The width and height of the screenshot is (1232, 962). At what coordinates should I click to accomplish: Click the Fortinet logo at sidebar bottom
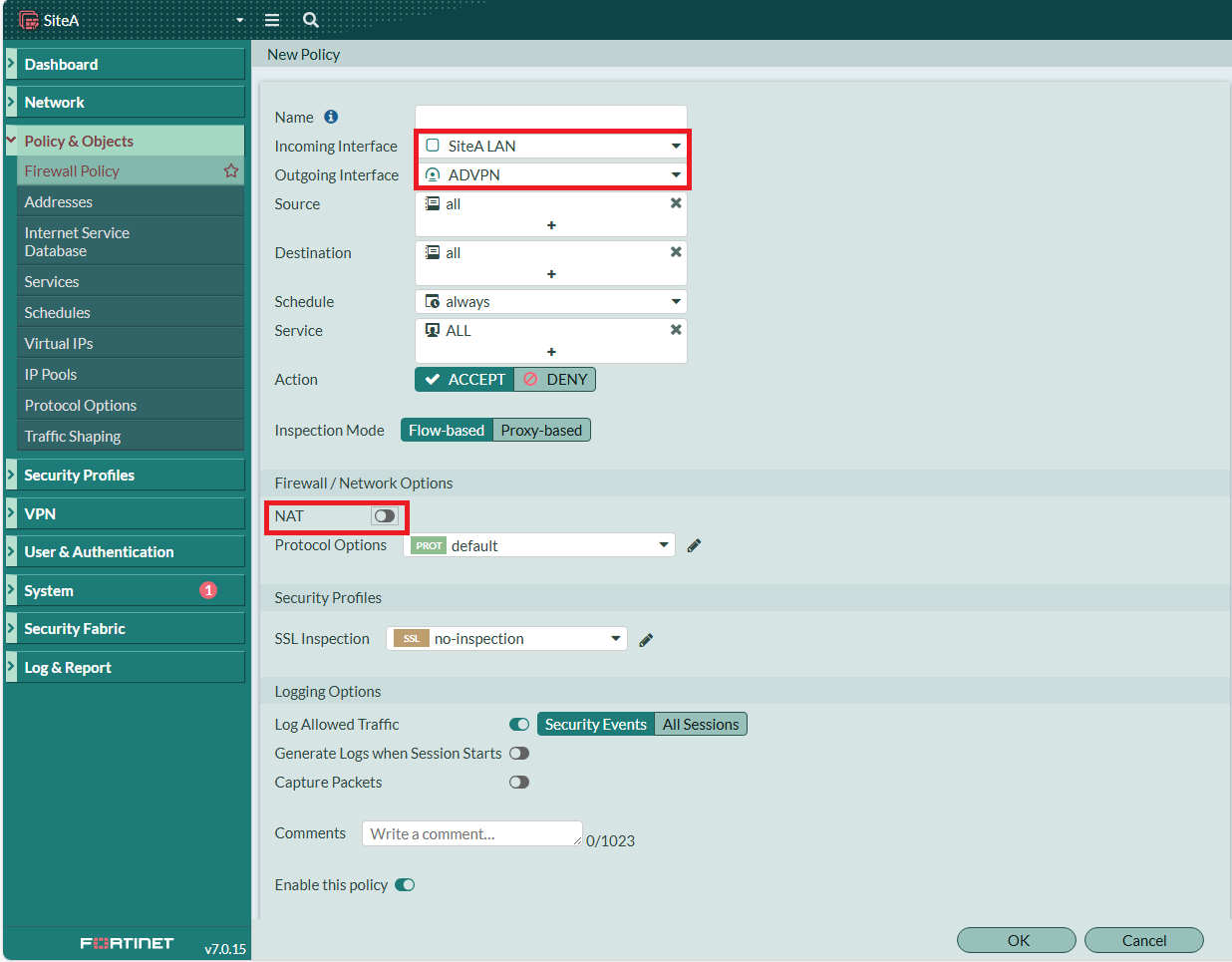click(x=127, y=943)
